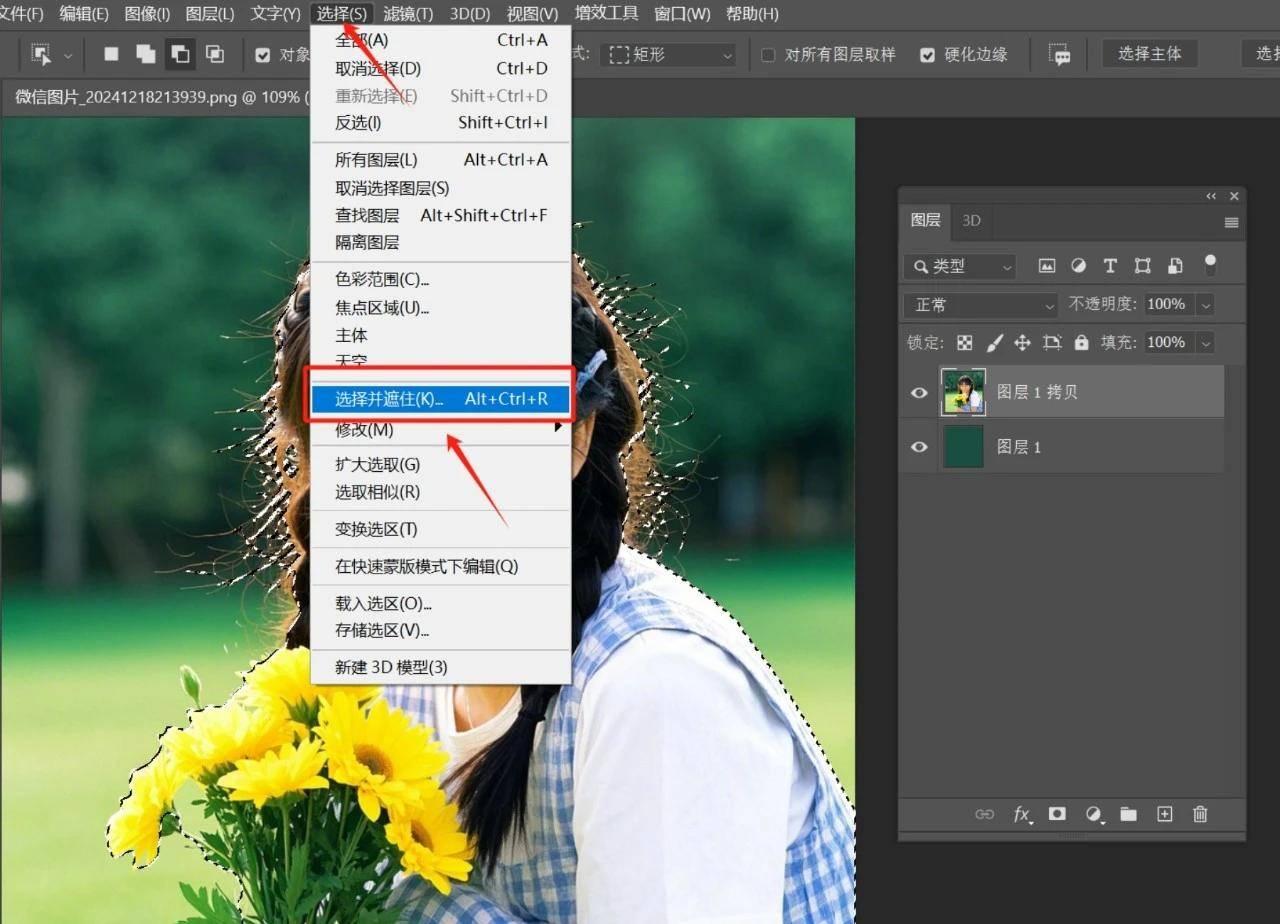Lock layer position with move lock icon
This screenshot has height=924, width=1280.
click(x=1022, y=342)
